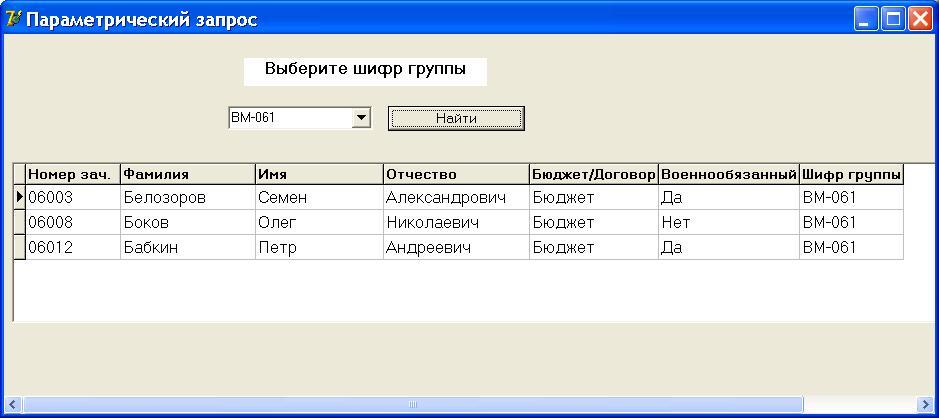This screenshot has width=939, height=418.
Task: Click the Шифр группы column header
Action: coord(851,174)
